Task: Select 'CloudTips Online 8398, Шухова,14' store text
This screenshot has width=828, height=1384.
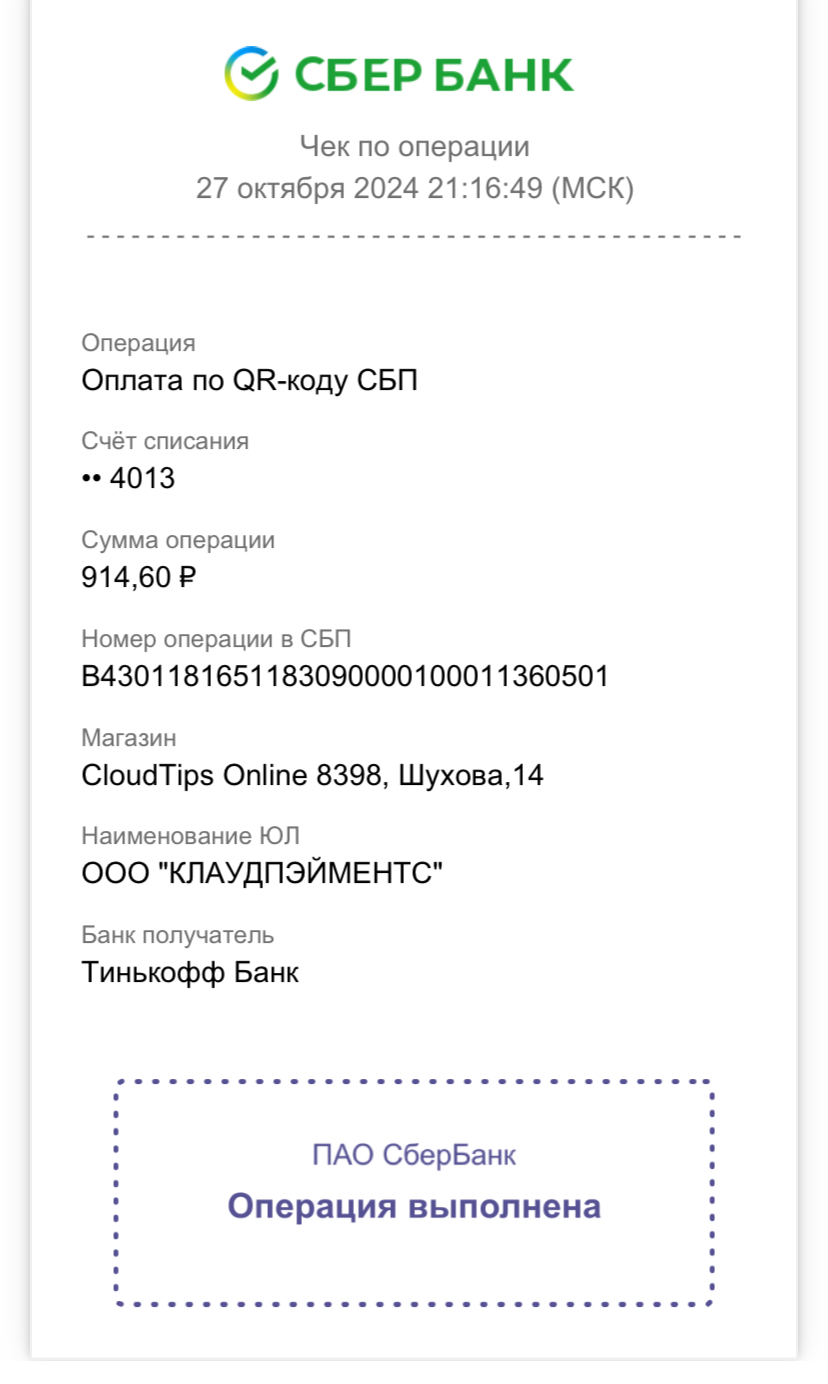Action: pos(312,776)
